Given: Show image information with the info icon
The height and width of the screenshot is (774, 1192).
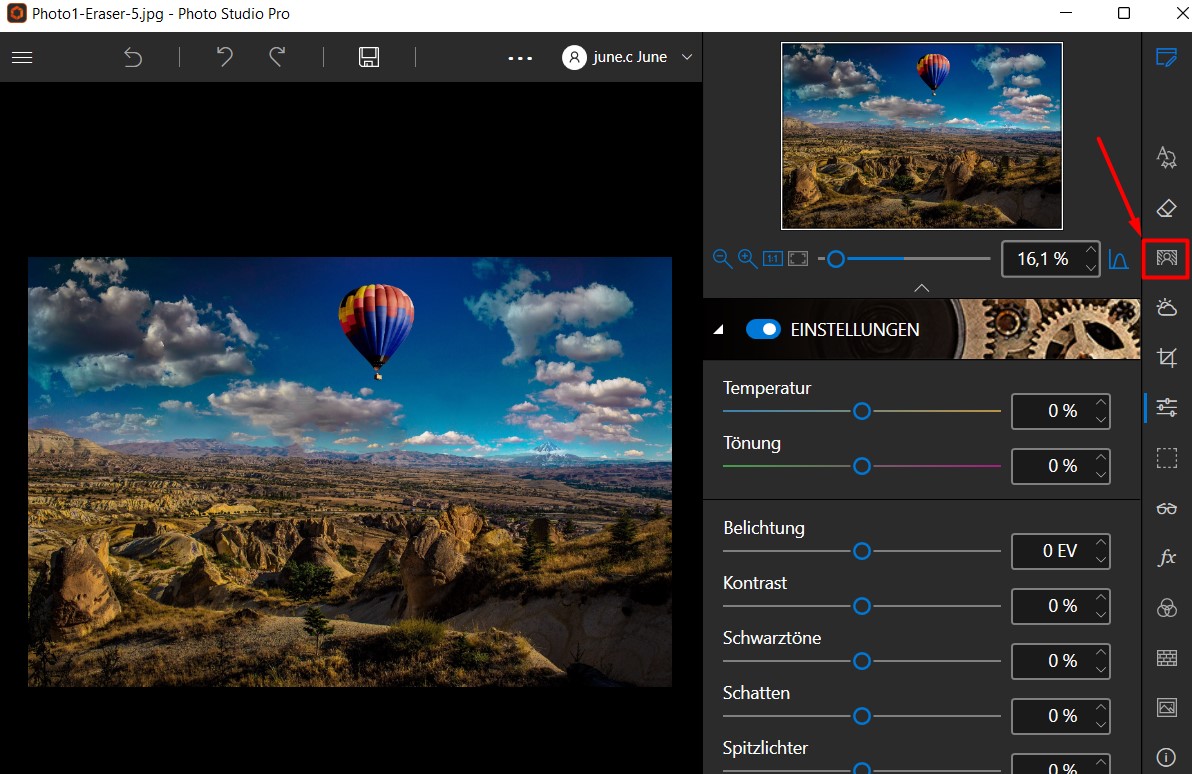Looking at the screenshot, I should click(x=1166, y=757).
